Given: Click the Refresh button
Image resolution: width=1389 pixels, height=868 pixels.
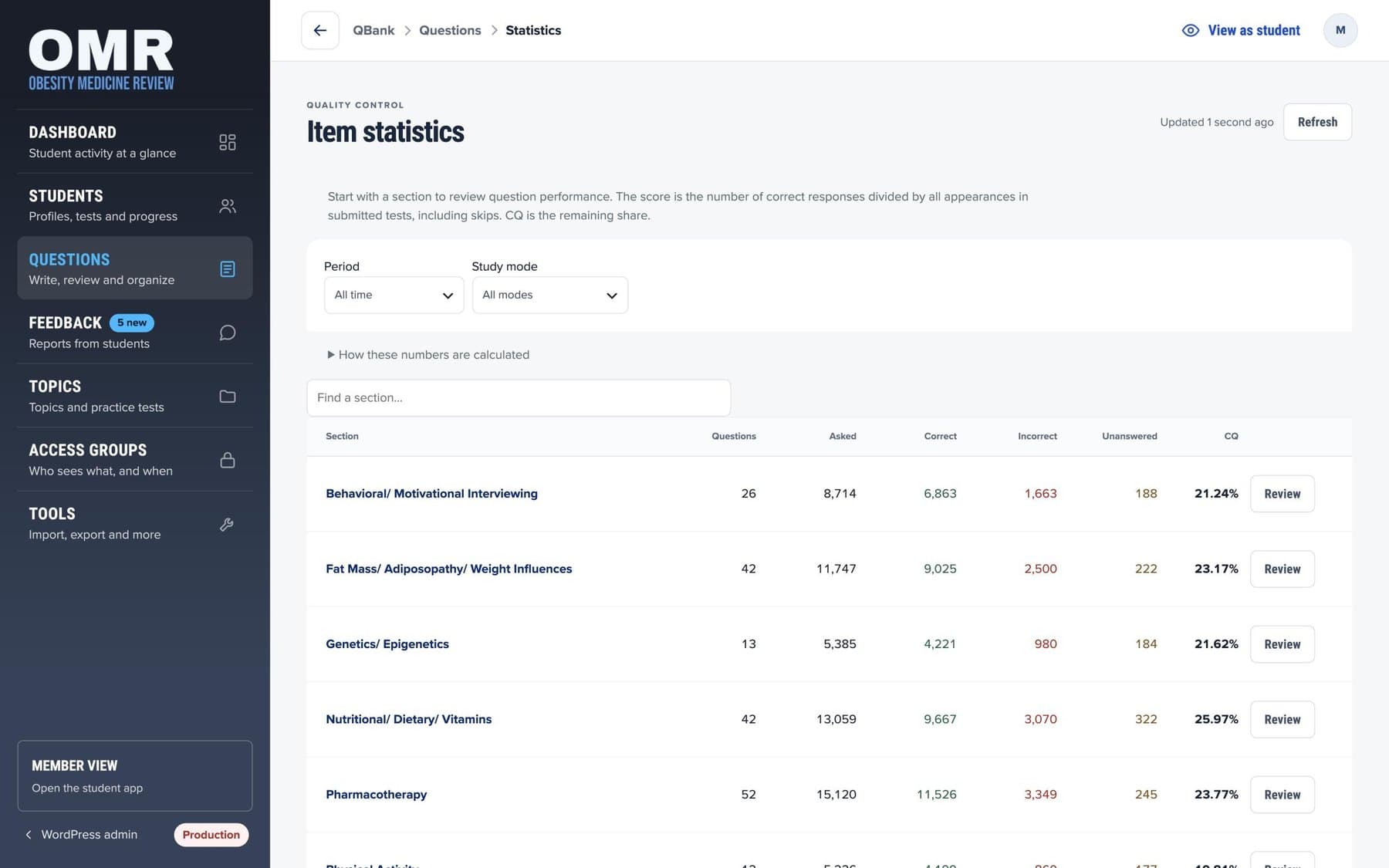Looking at the screenshot, I should (x=1317, y=122).
